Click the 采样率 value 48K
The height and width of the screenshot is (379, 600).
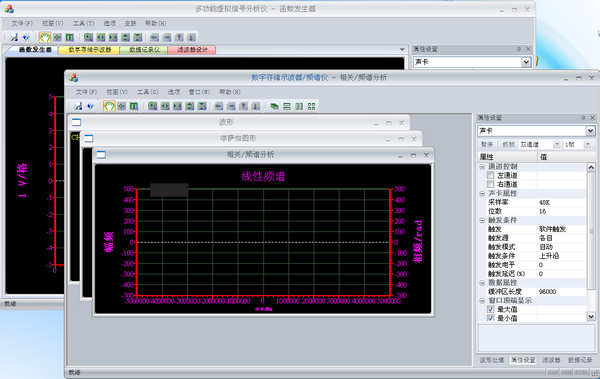pyautogui.click(x=545, y=202)
